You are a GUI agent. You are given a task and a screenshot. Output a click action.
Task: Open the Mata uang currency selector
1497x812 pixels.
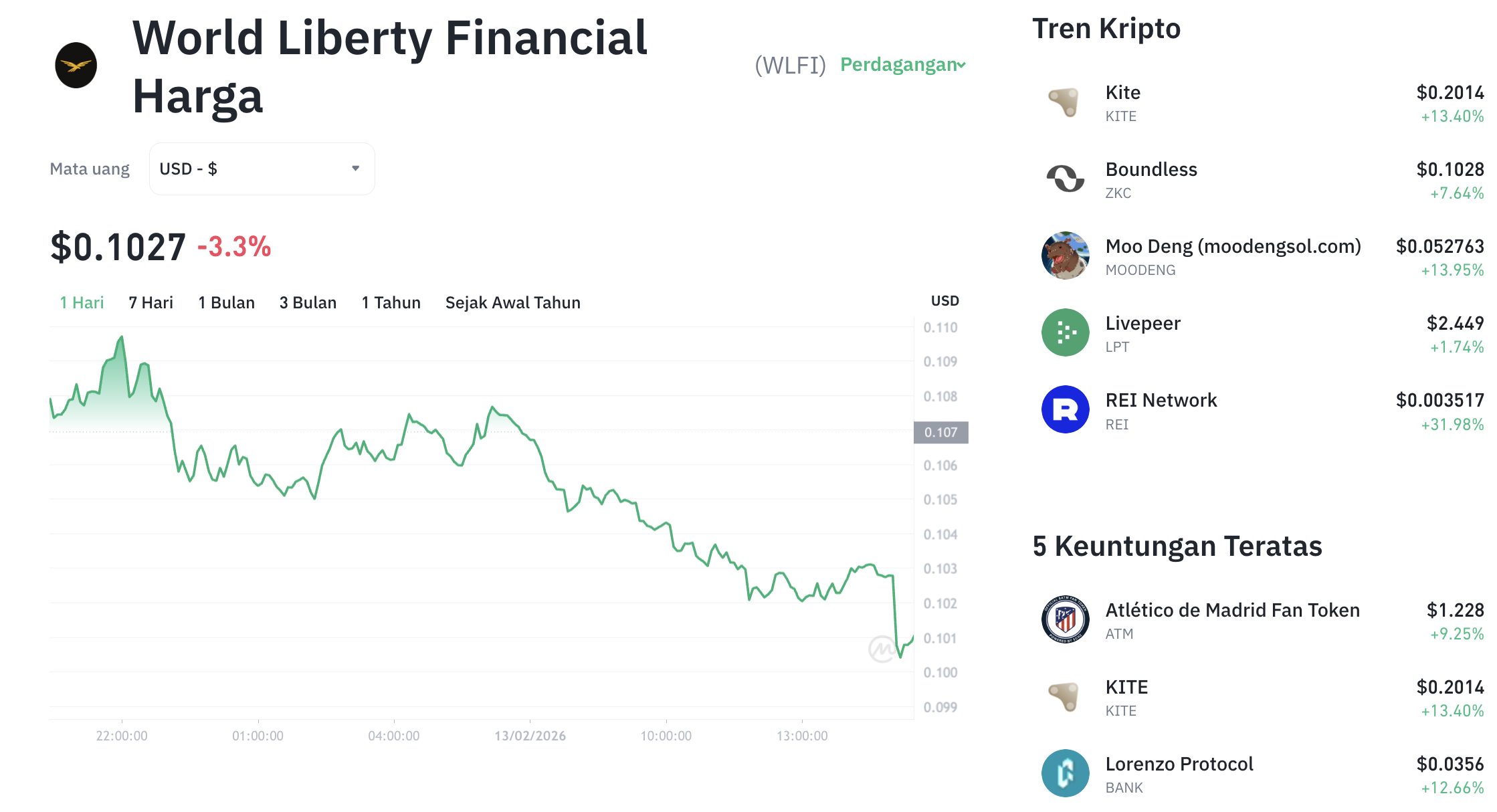(x=262, y=169)
